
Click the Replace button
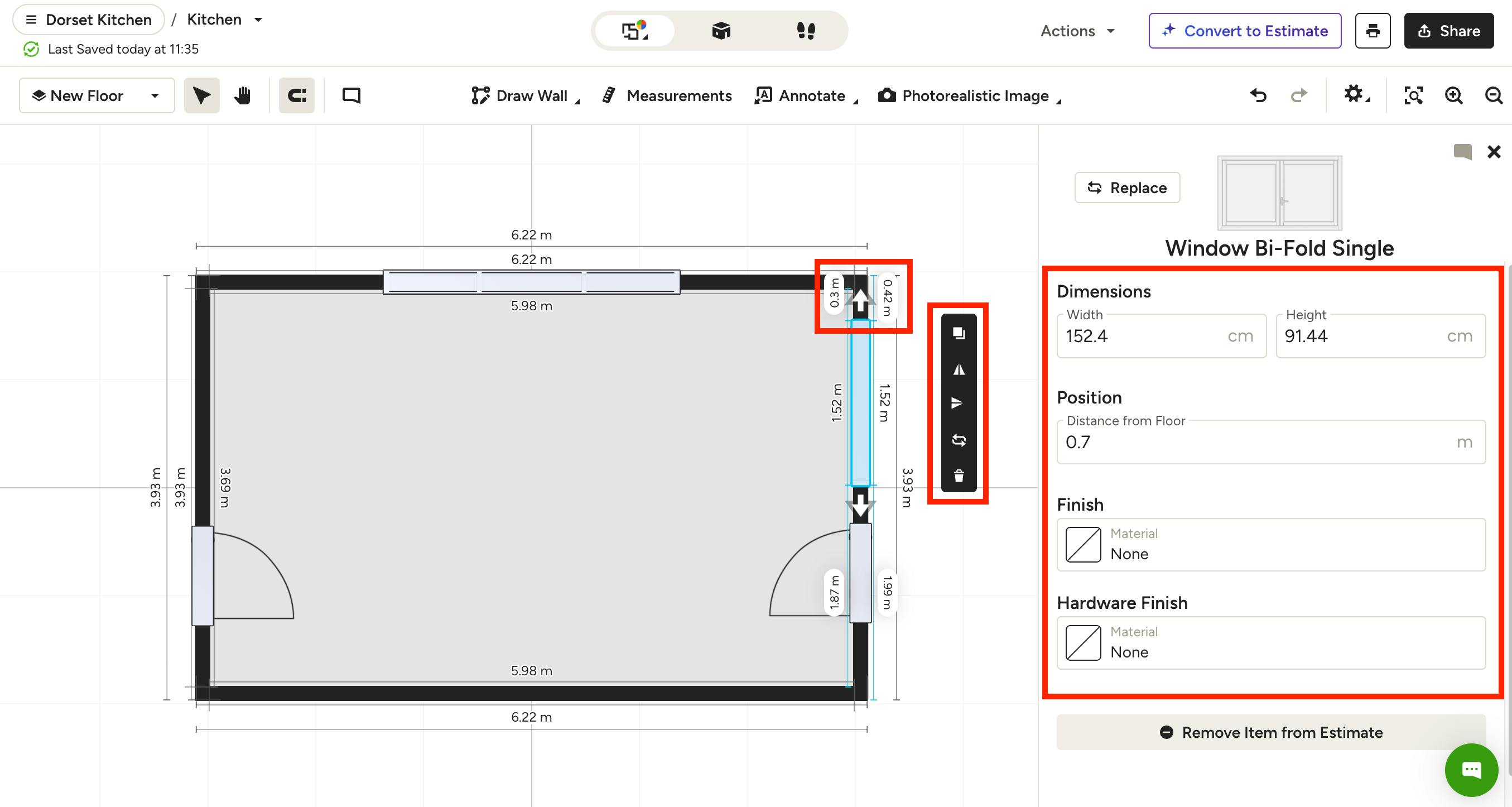coord(1127,187)
